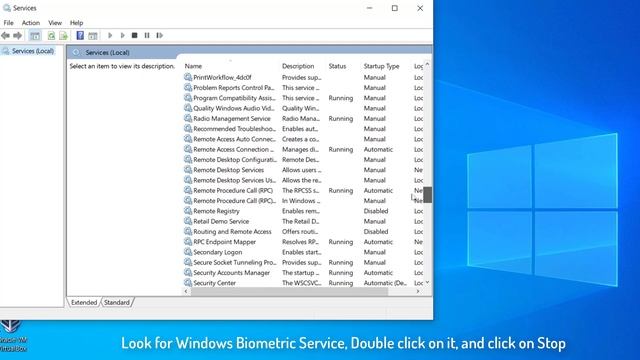Click the Export List toolbar icon
The height and width of the screenshot is (360, 640).
63,36
